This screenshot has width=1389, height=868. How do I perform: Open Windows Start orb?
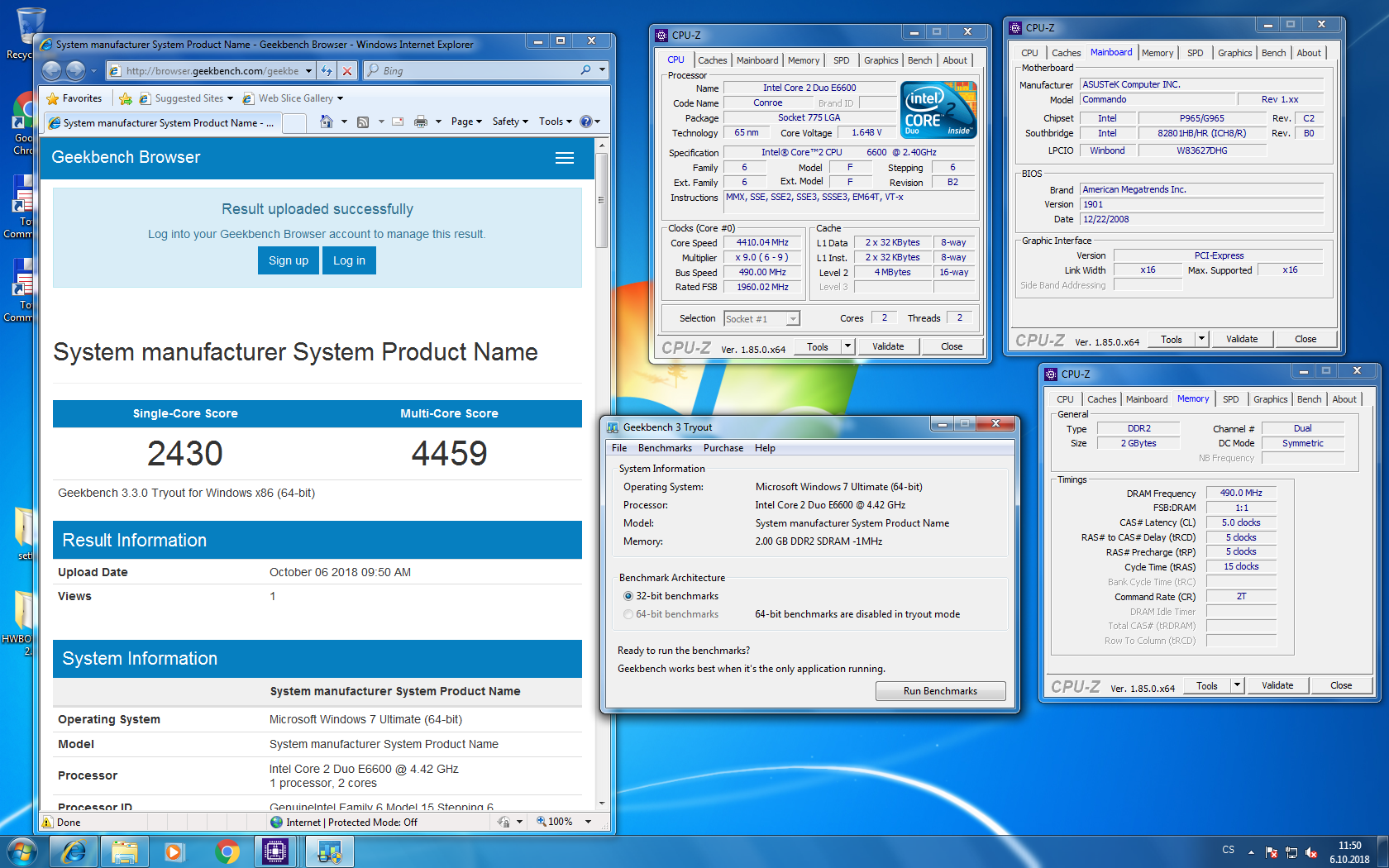pyautogui.click(x=22, y=851)
